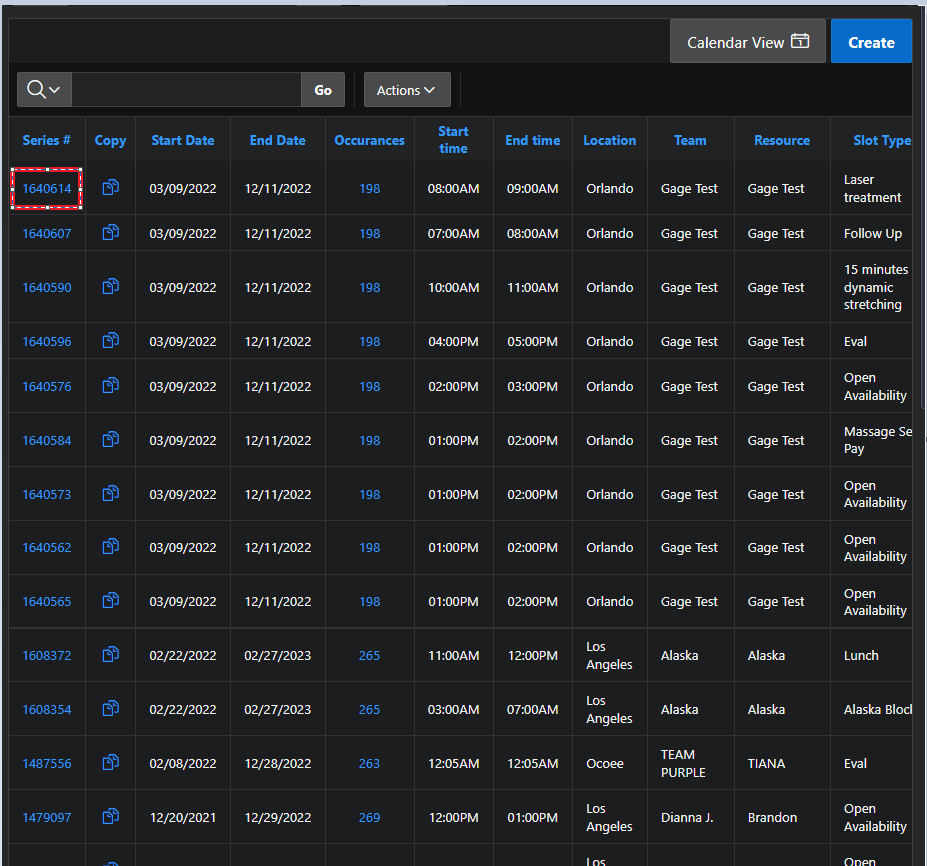Click the copy icon for series 1640614
The image size is (927, 866).
[x=110, y=188]
